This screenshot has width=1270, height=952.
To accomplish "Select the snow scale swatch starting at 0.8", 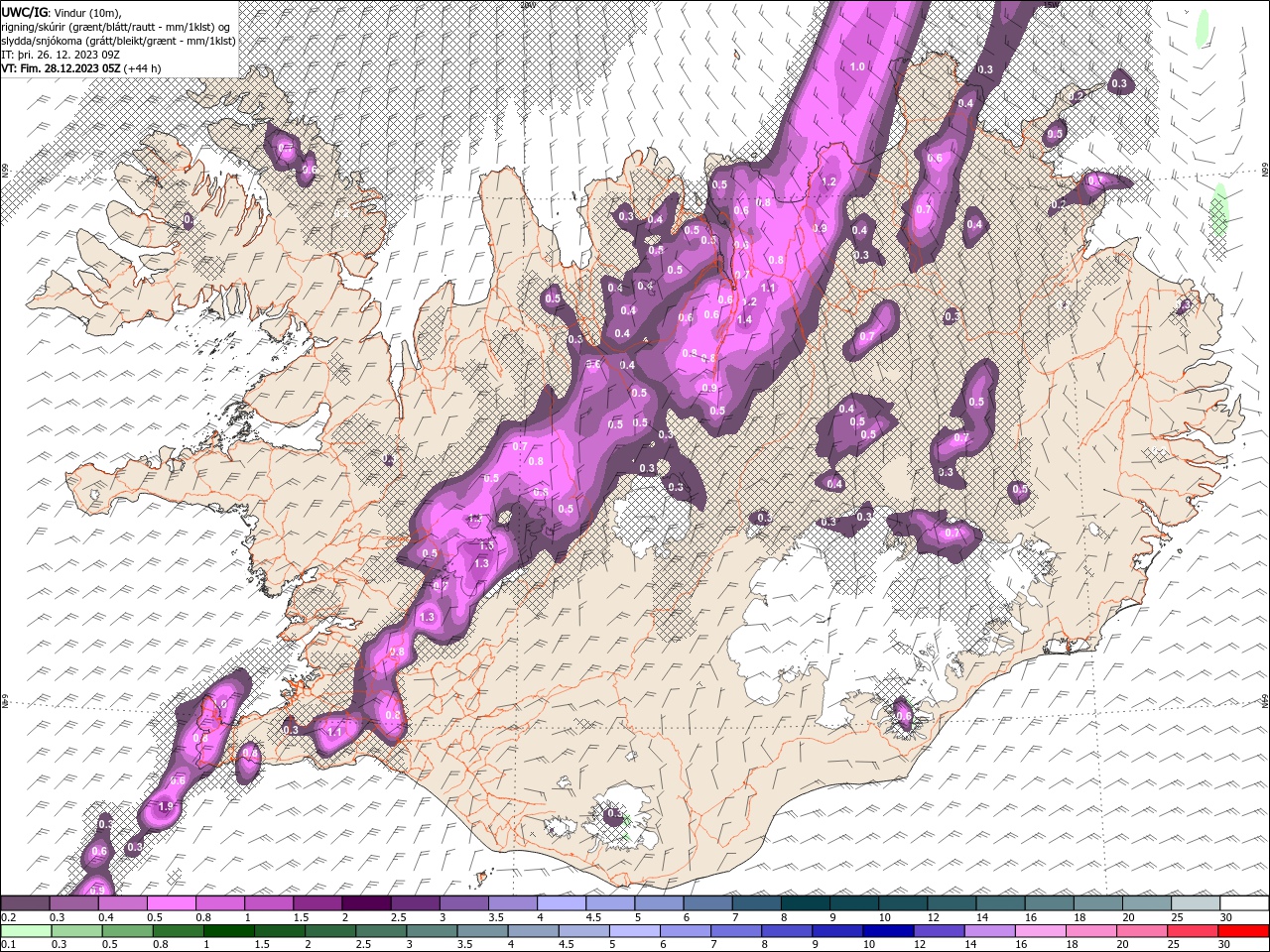I will [x=219, y=903].
